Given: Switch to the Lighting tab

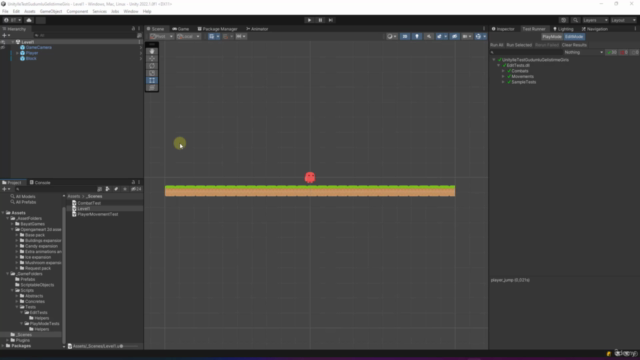Looking at the screenshot, I should 563,29.
